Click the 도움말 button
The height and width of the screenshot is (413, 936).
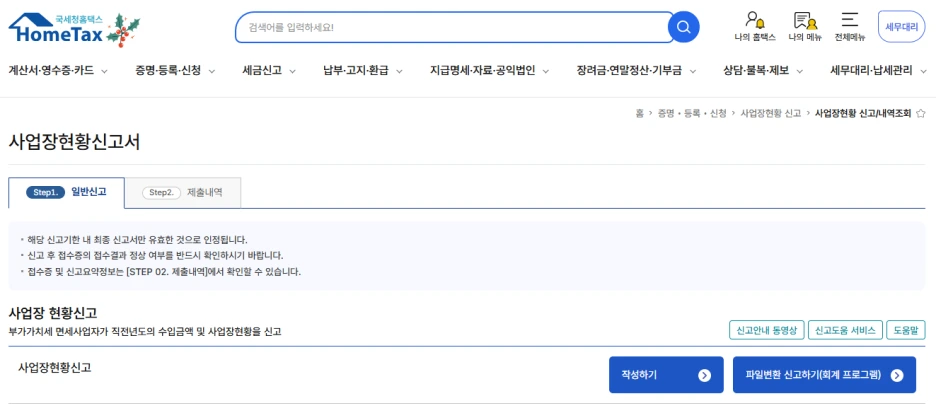click(x=906, y=330)
